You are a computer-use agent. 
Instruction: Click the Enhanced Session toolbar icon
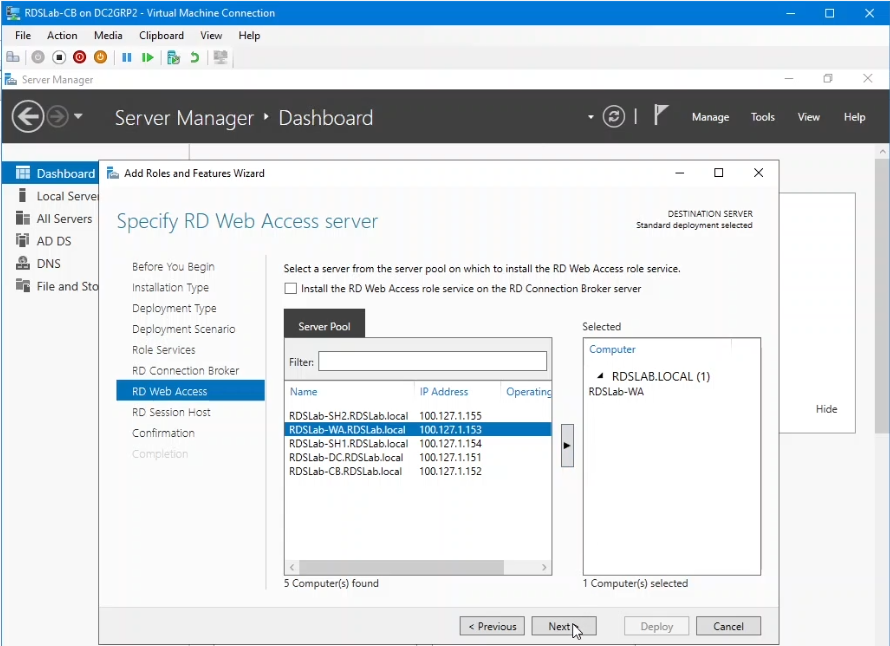pos(221,57)
